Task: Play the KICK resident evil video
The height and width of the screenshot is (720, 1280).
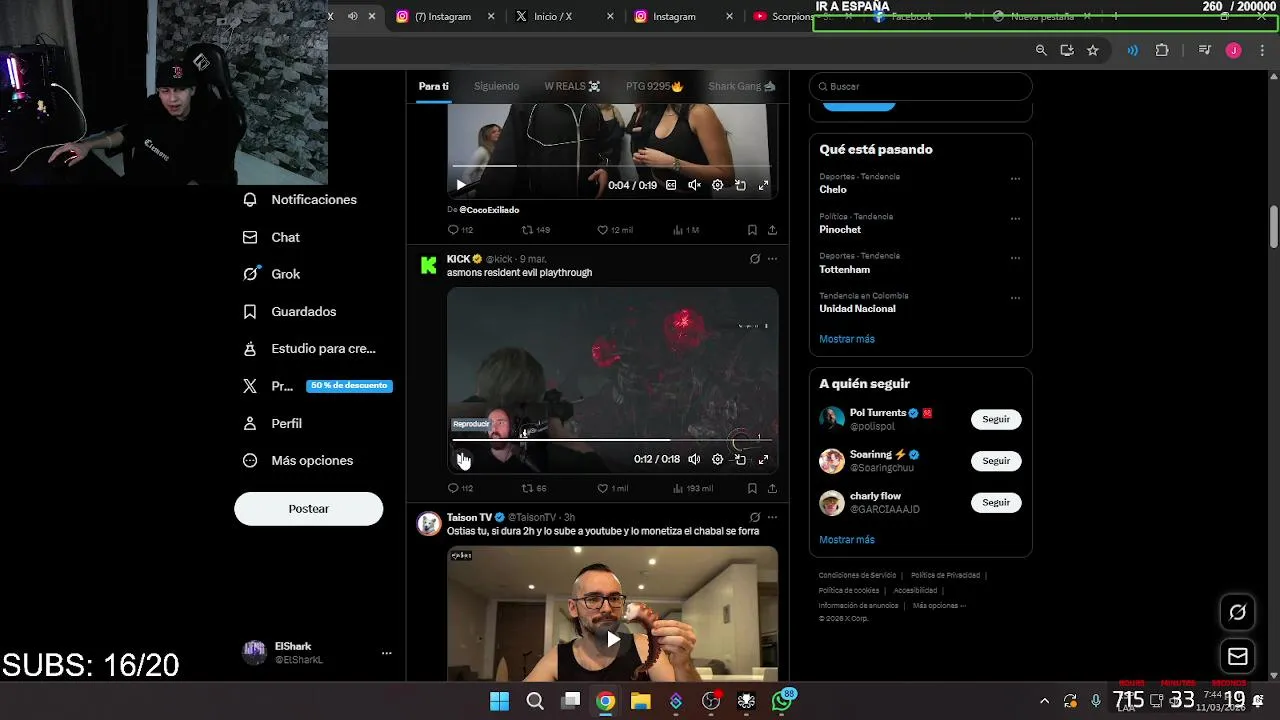Action: pos(461,459)
